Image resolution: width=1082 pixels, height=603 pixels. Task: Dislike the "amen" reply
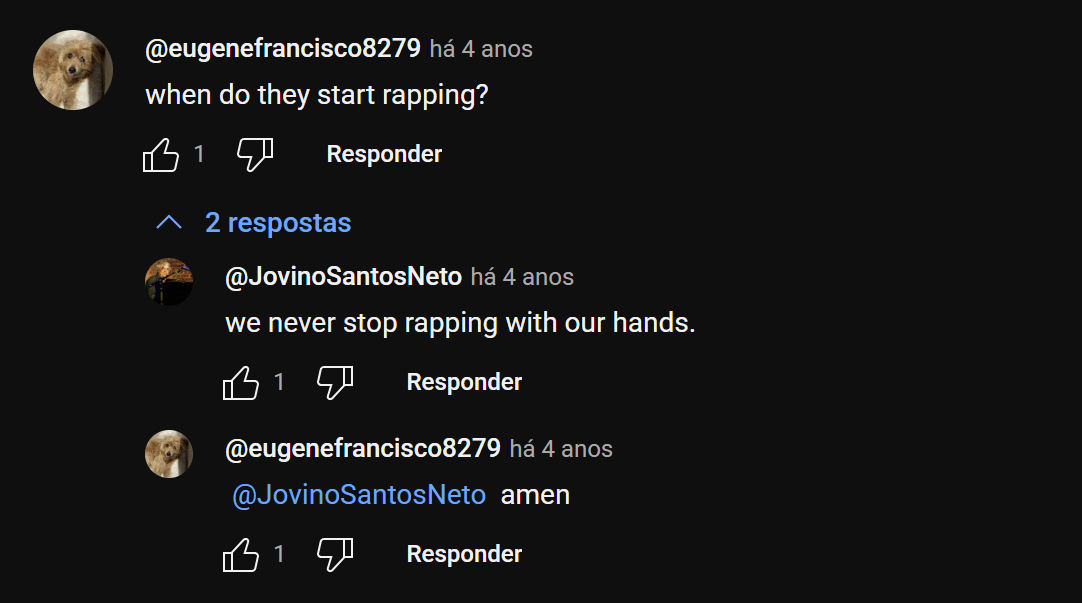coord(334,554)
